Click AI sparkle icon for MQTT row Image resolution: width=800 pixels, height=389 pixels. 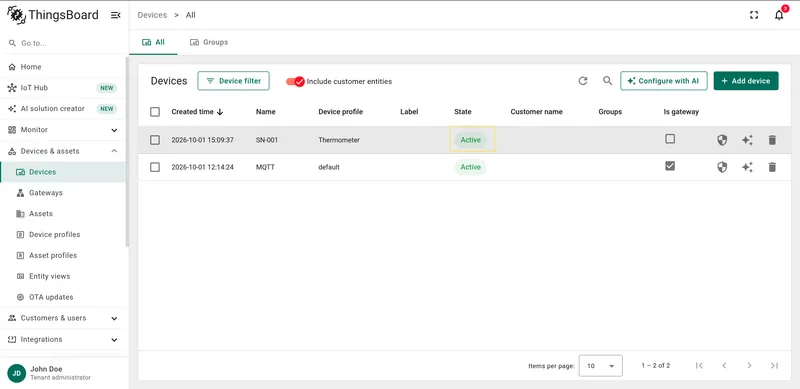(x=747, y=167)
